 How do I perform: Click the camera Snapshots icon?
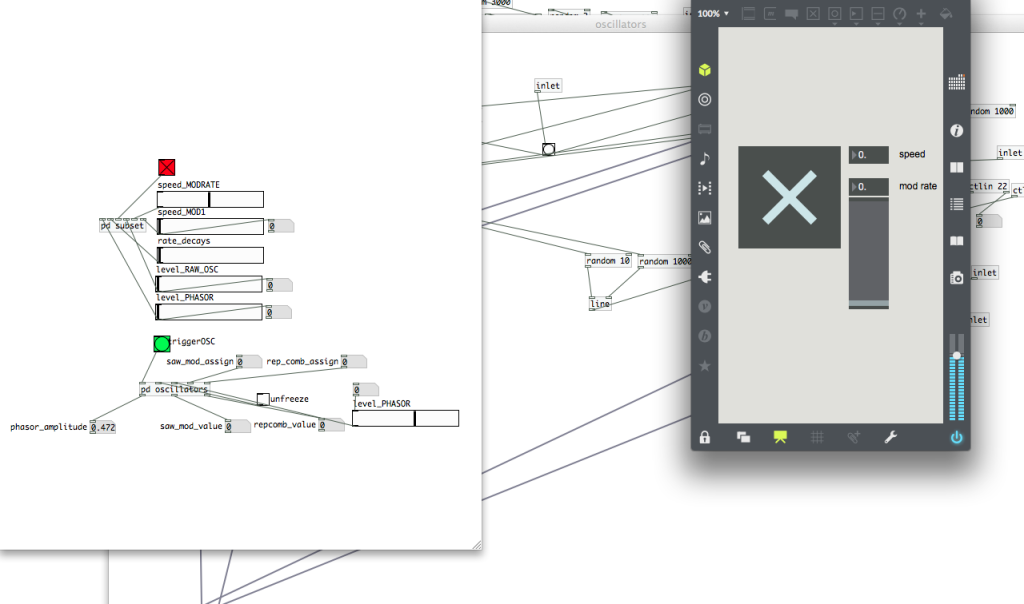click(x=956, y=277)
